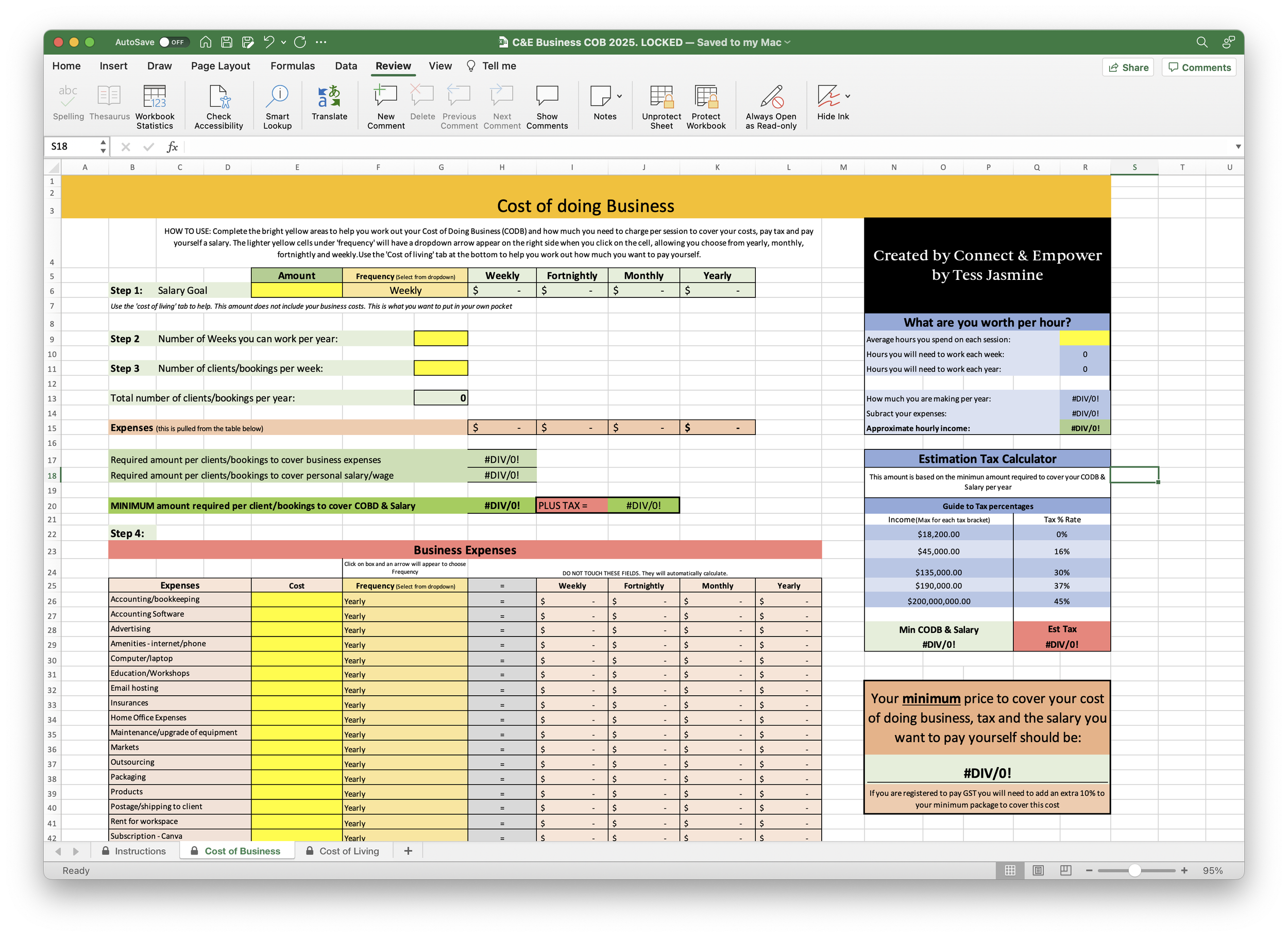
Task: Open frequency dropdown for Accounting/bookkeeping
Action: 405,600
